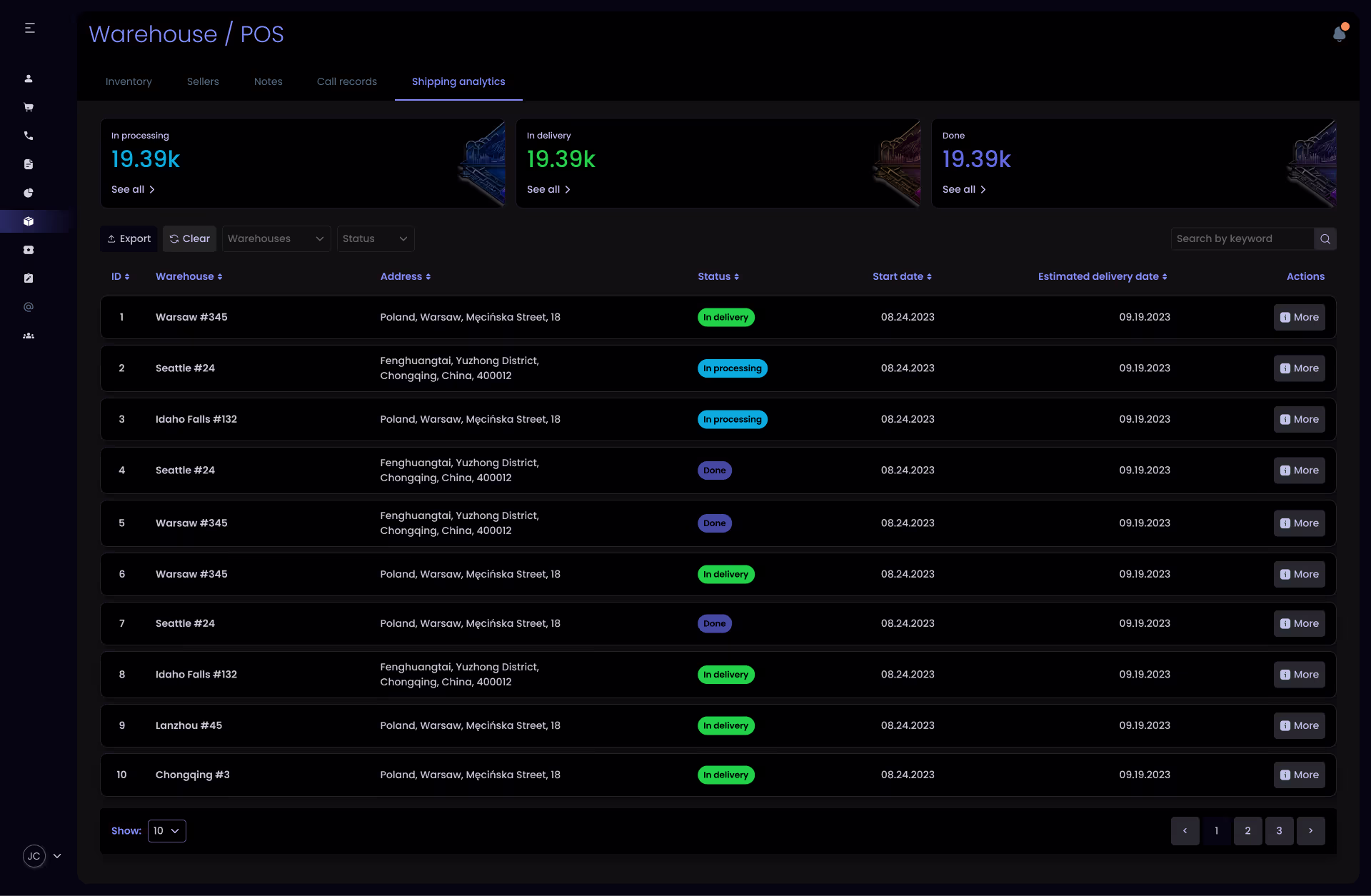Go to next page arrow
Screen dimensions: 1371x896
[x=1311, y=831]
